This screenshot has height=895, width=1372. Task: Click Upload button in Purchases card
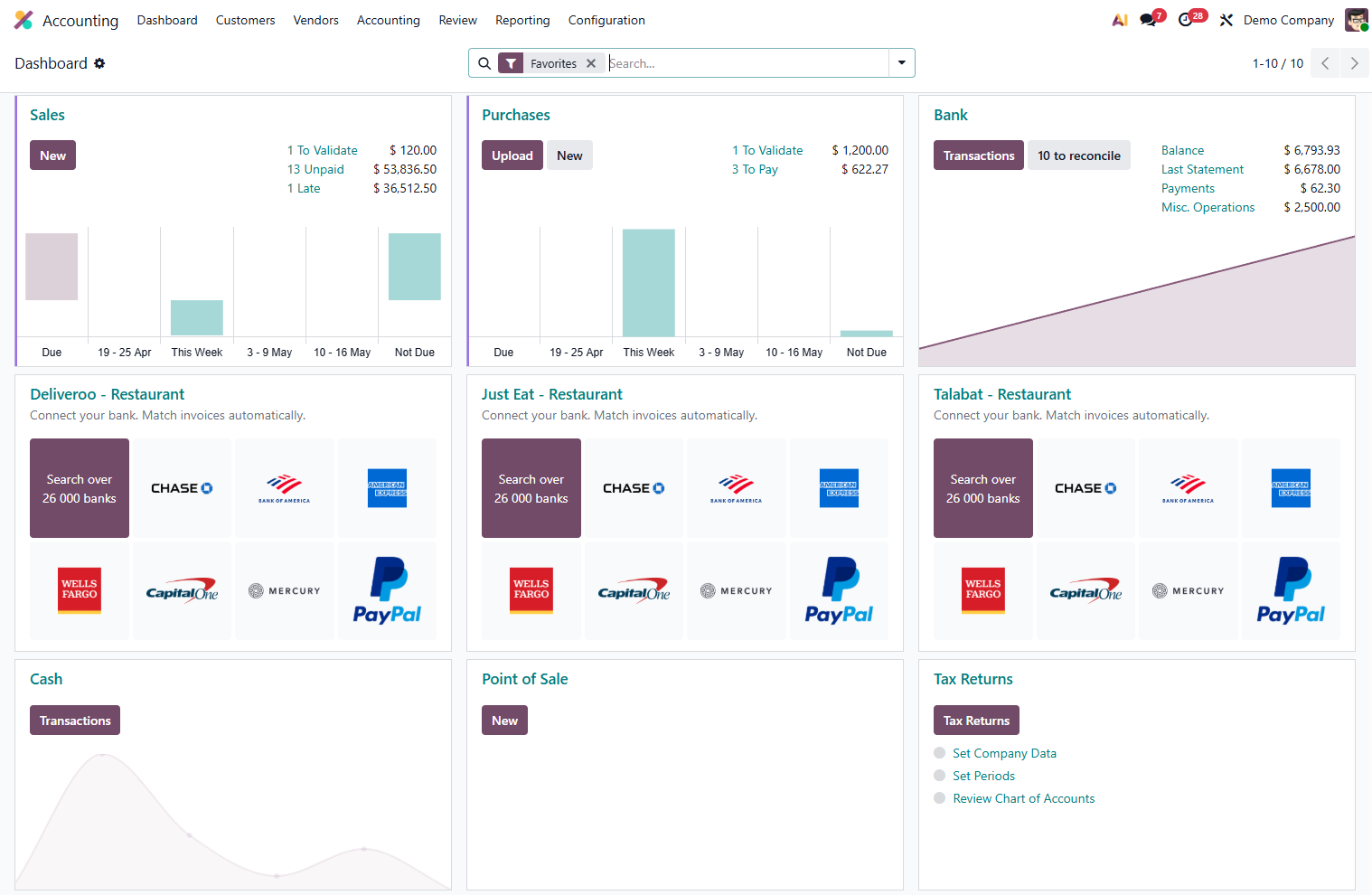(x=512, y=155)
